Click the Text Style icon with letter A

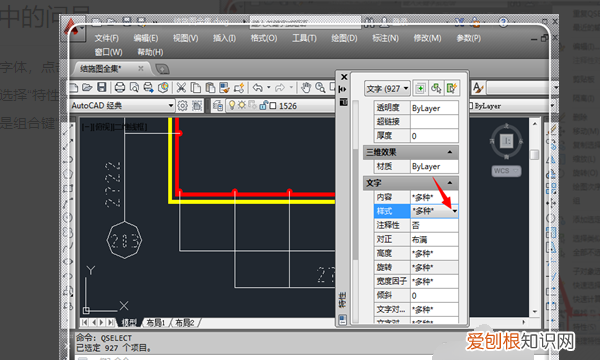click(478, 88)
